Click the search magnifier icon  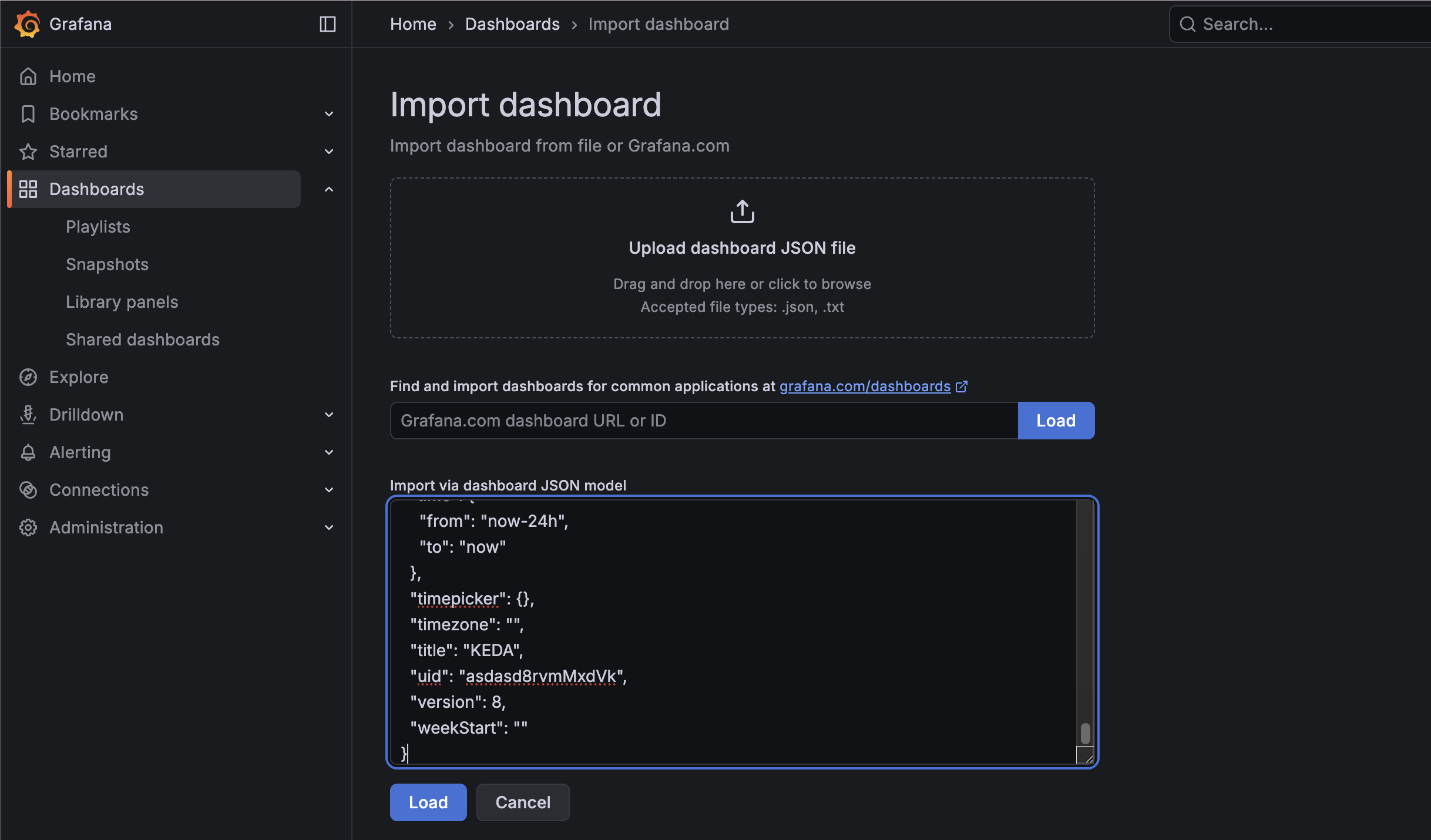point(1187,24)
